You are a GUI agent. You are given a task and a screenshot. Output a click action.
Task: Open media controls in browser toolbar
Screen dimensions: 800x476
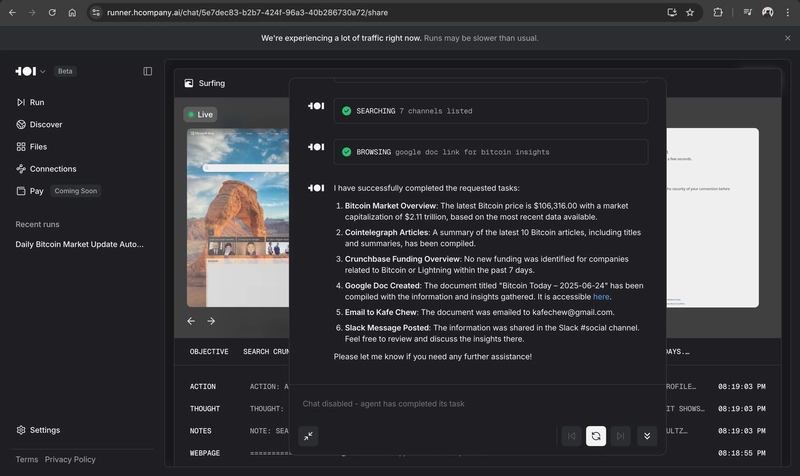[747, 12]
